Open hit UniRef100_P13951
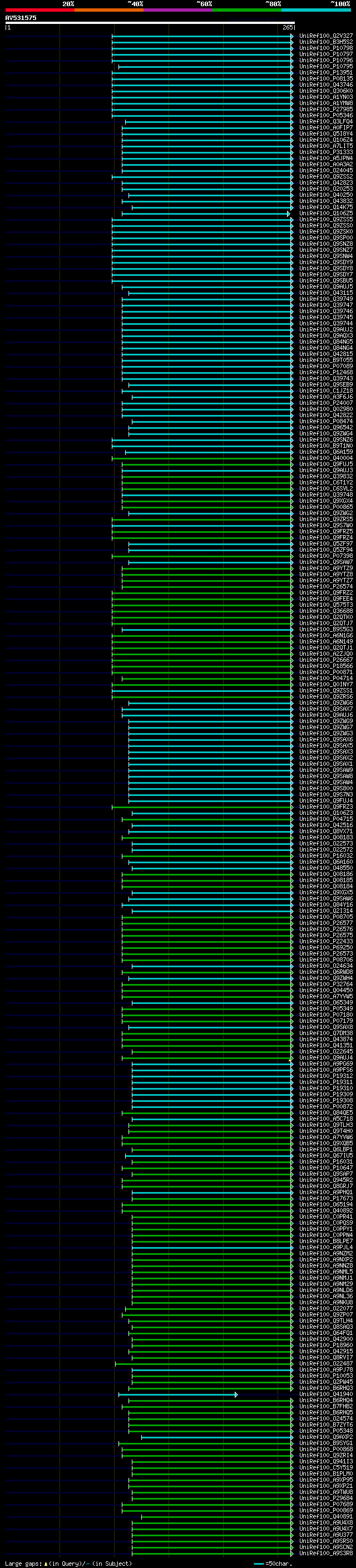Viewport: 356px width, 1568px height. tap(325, 72)
